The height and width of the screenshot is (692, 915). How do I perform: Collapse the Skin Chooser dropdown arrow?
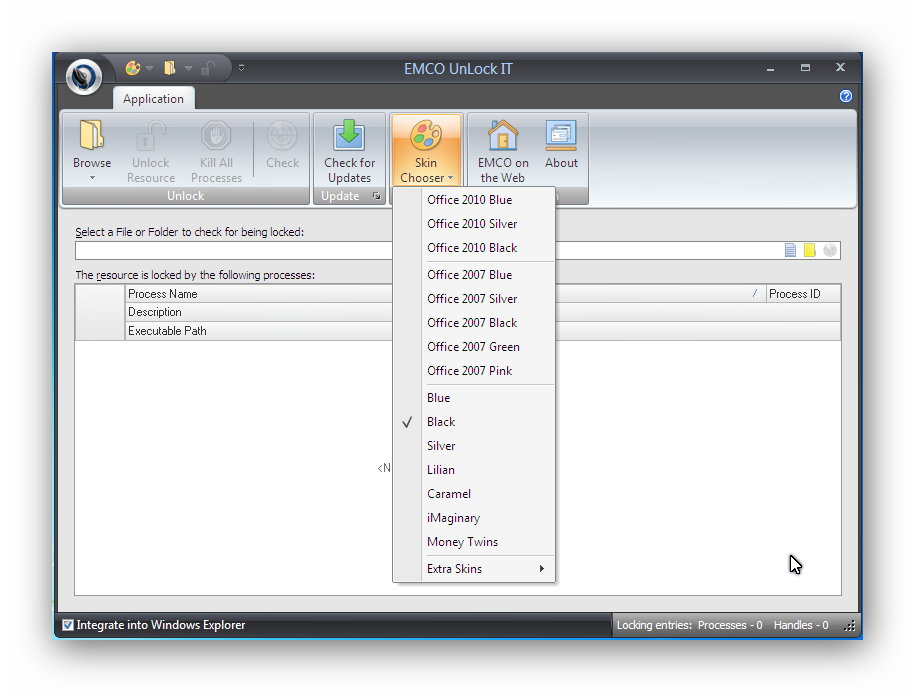pyautogui.click(x=450, y=178)
